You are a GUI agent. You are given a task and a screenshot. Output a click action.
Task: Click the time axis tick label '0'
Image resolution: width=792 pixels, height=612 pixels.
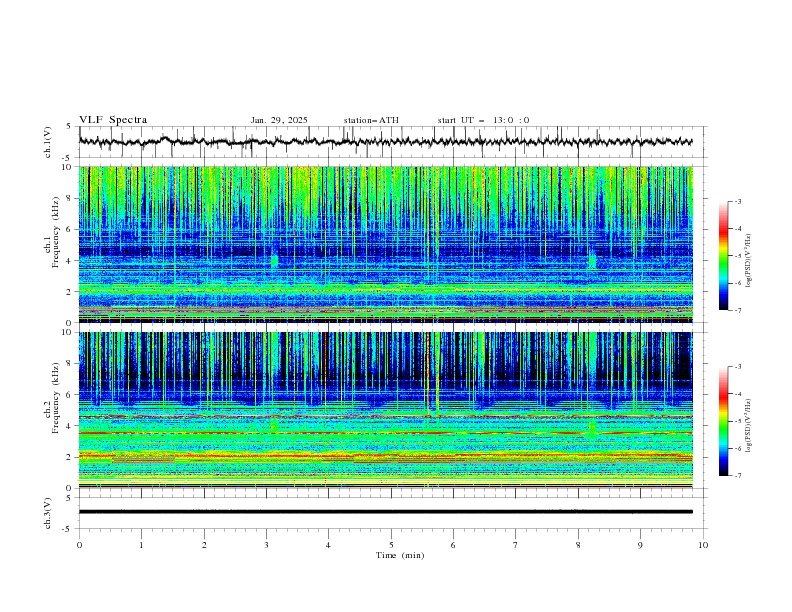click(79, 545)
